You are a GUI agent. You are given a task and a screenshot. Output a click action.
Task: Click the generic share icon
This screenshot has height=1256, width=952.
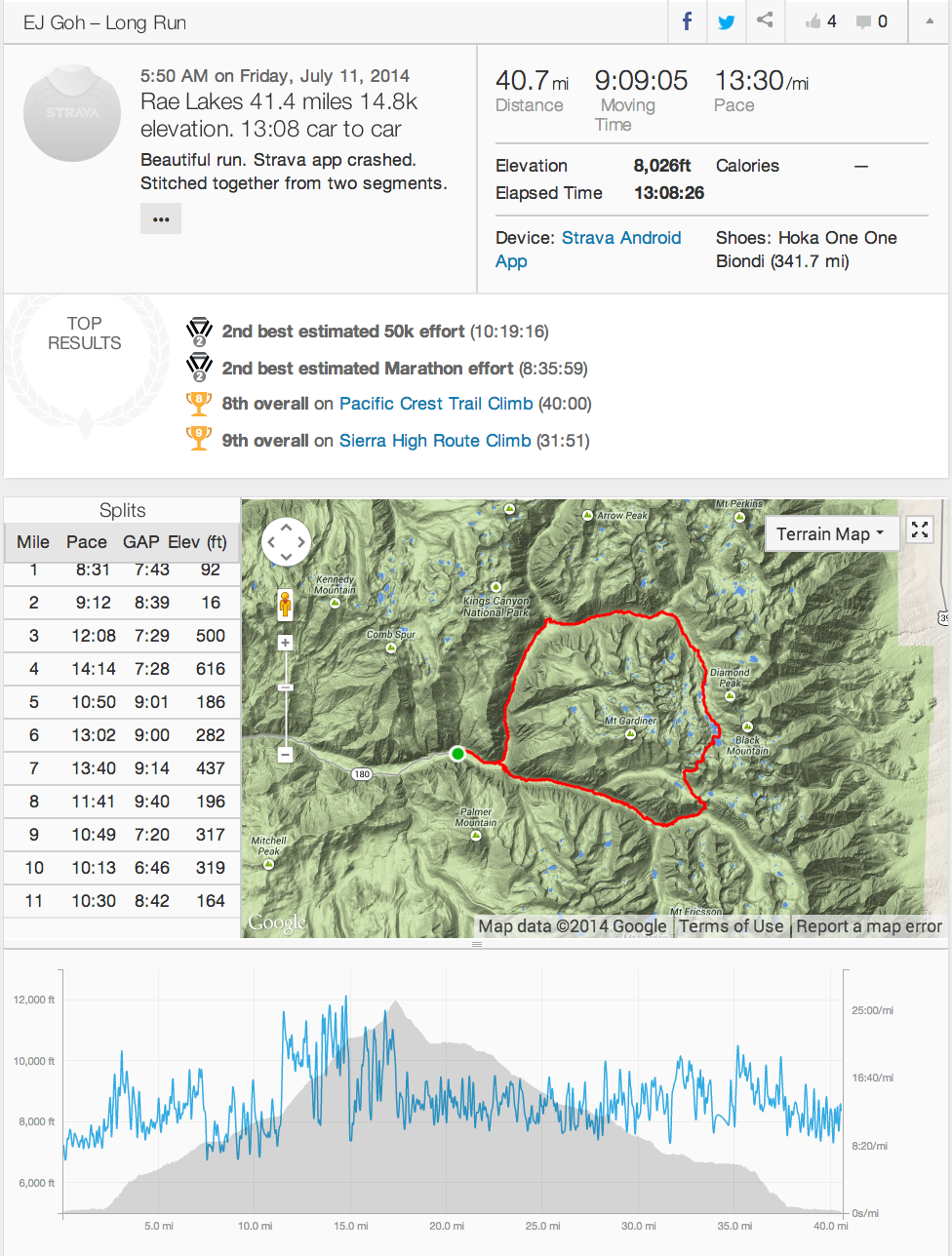[766, 20]
